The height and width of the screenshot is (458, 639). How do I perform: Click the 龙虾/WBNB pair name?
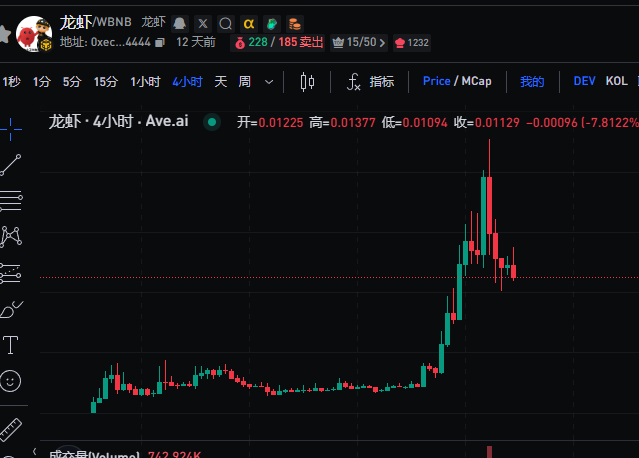click(x=96, y=22)
